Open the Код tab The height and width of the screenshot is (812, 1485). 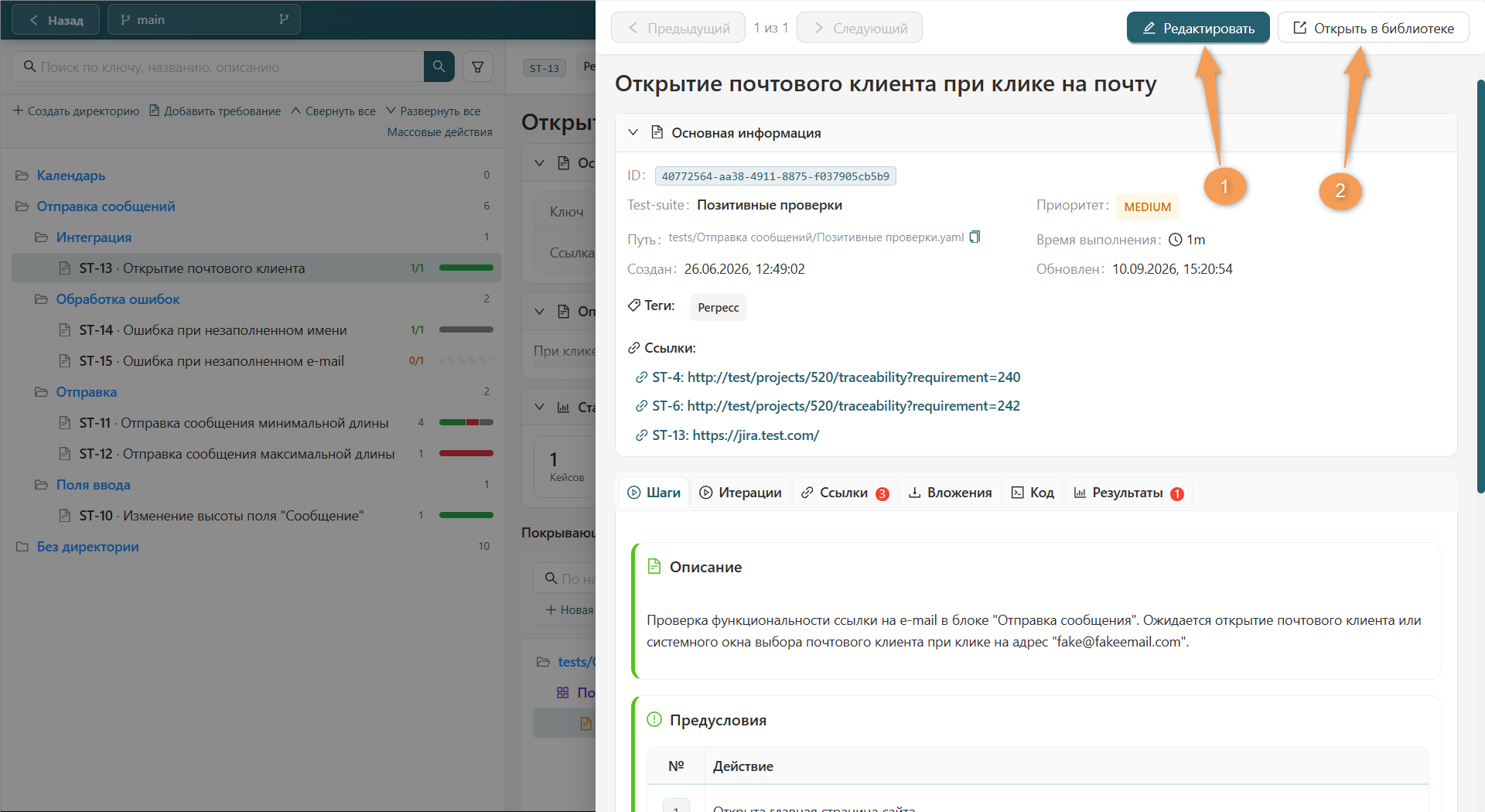pos(1033,493)
